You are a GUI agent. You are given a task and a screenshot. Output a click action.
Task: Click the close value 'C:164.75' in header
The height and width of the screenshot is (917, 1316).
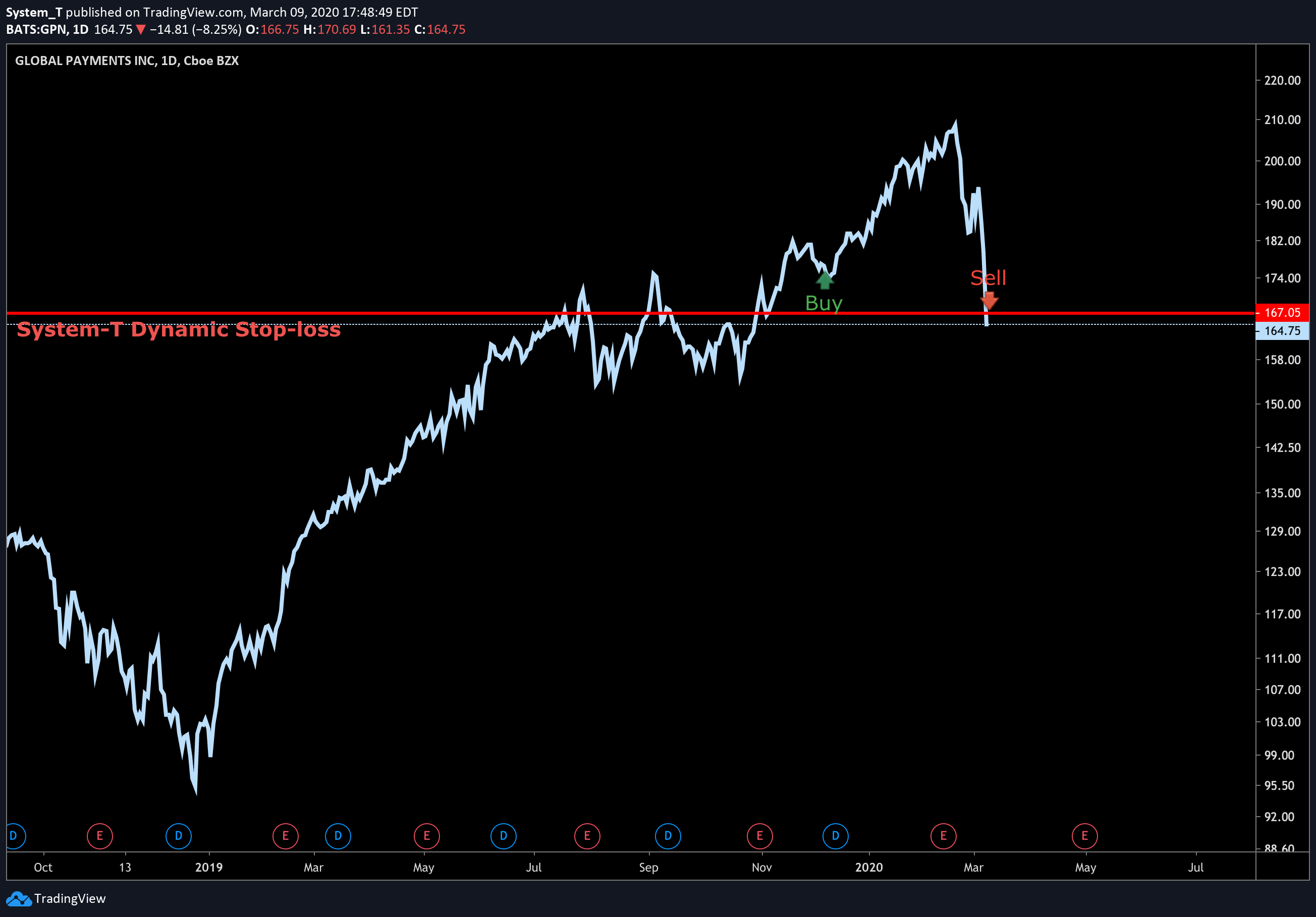(x=440, y=30)
